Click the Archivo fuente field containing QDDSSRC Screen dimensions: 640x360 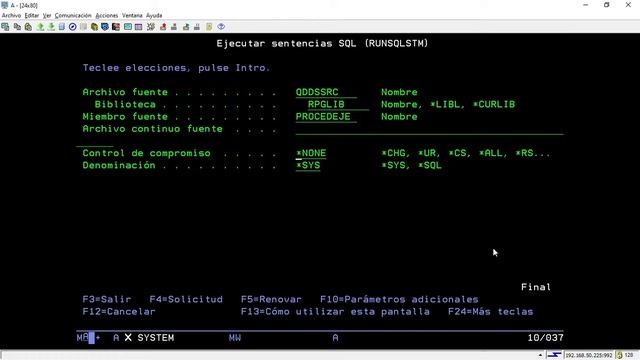tap(326, 92)
